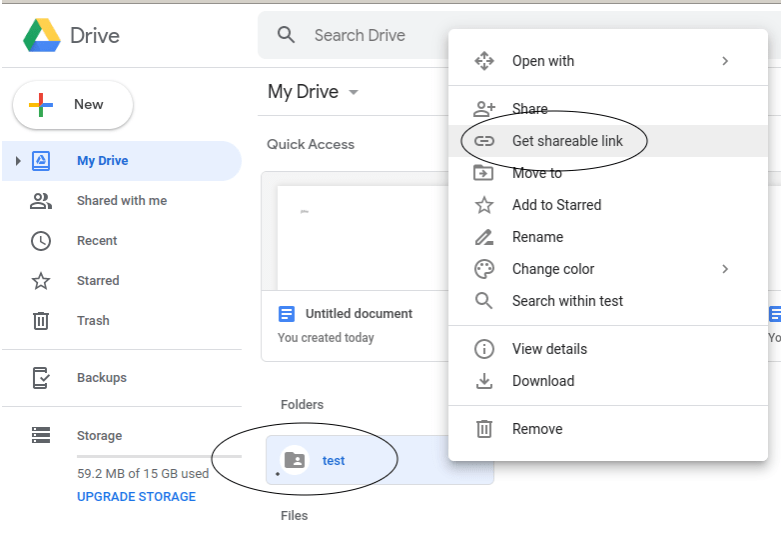Click the Trash bin icon in sidebar

pyautogui.click(x=41, y=321)
